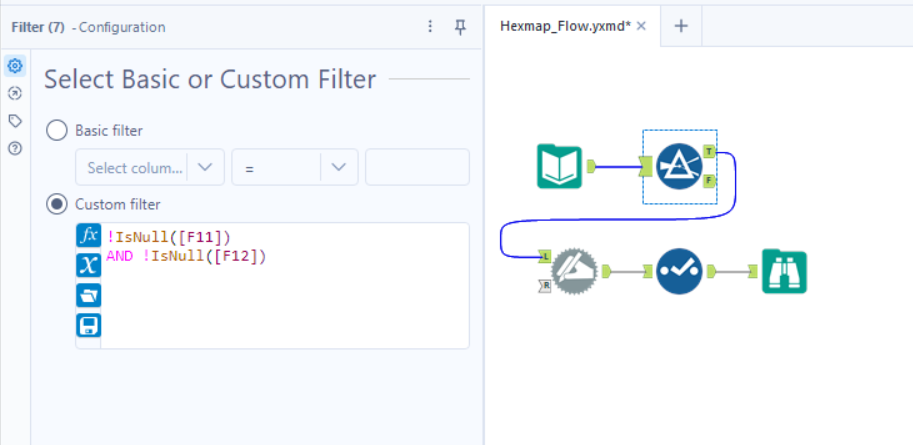Click the Find Replace output anchor
The height and width of the screenshot is (445, 913).
click(606, 271)
